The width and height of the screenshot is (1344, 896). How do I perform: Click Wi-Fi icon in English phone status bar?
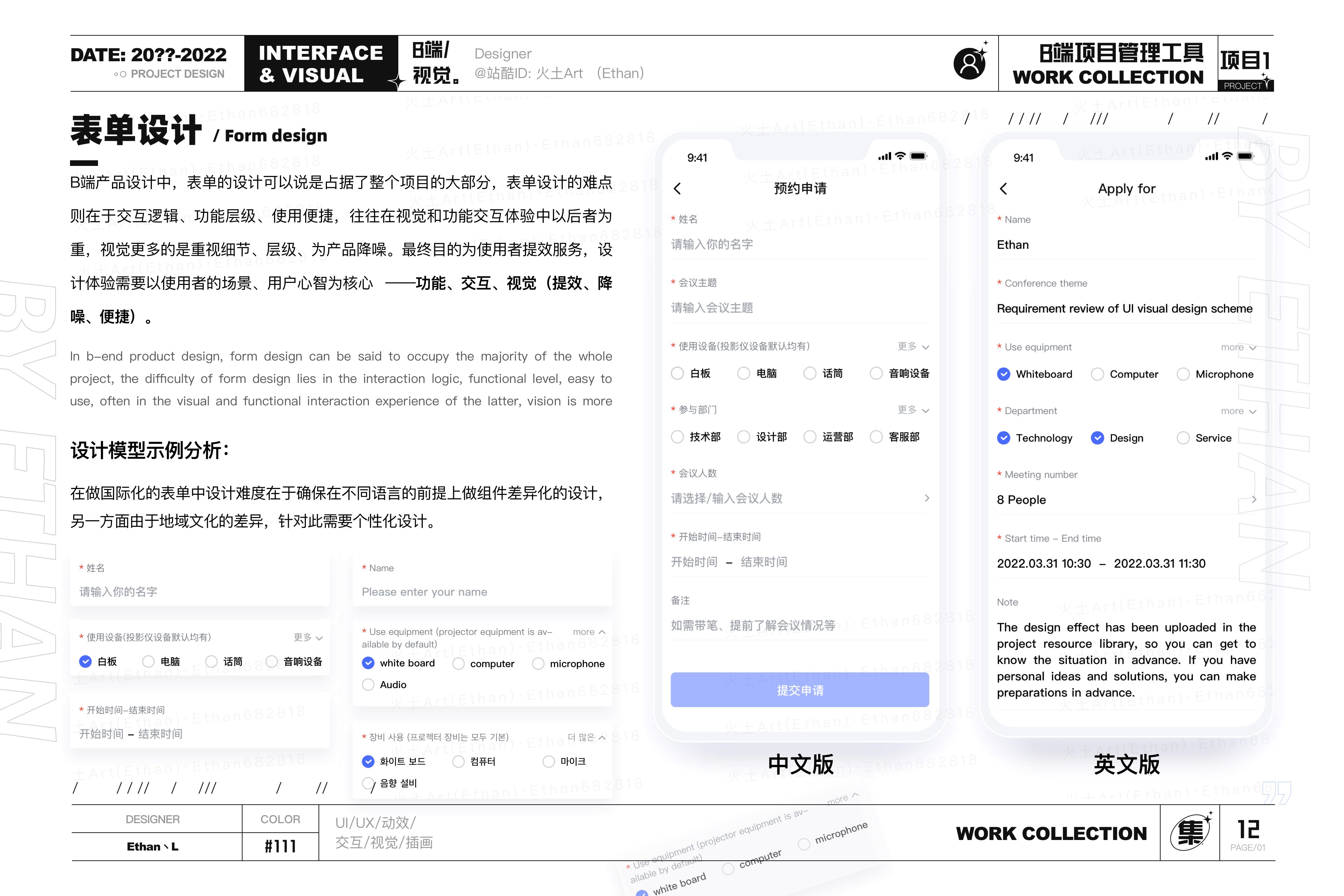[1227, 156]
